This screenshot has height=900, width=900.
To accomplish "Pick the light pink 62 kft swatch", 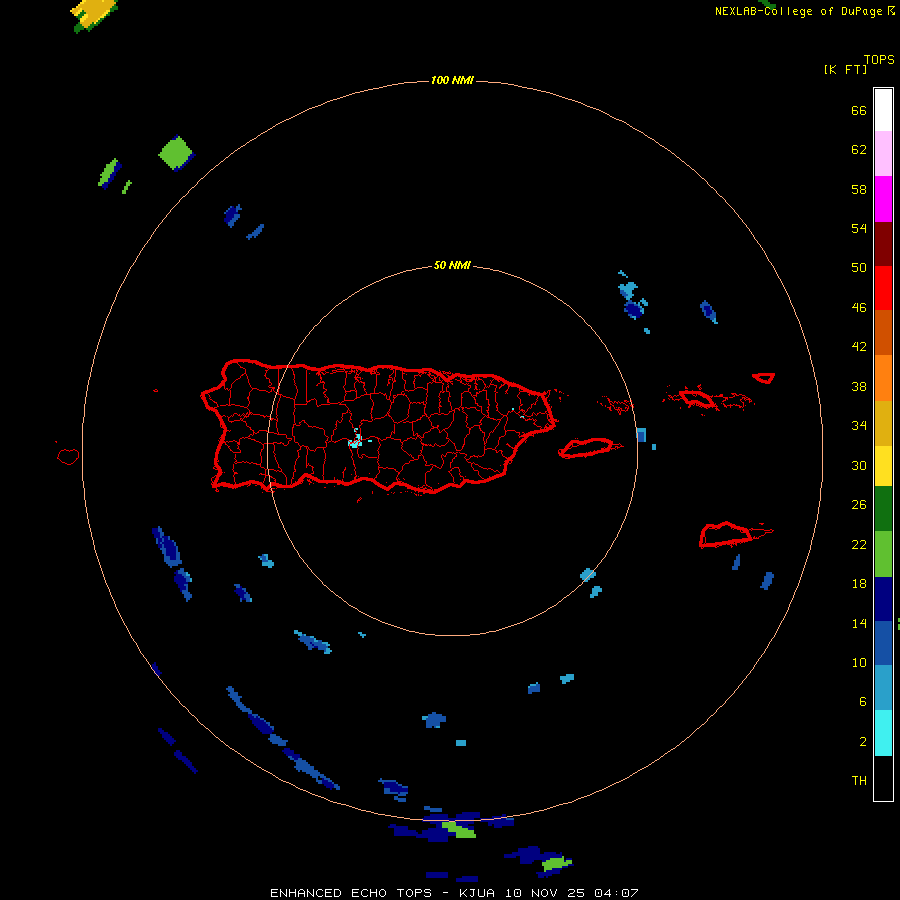I will [x=883, y=153].
